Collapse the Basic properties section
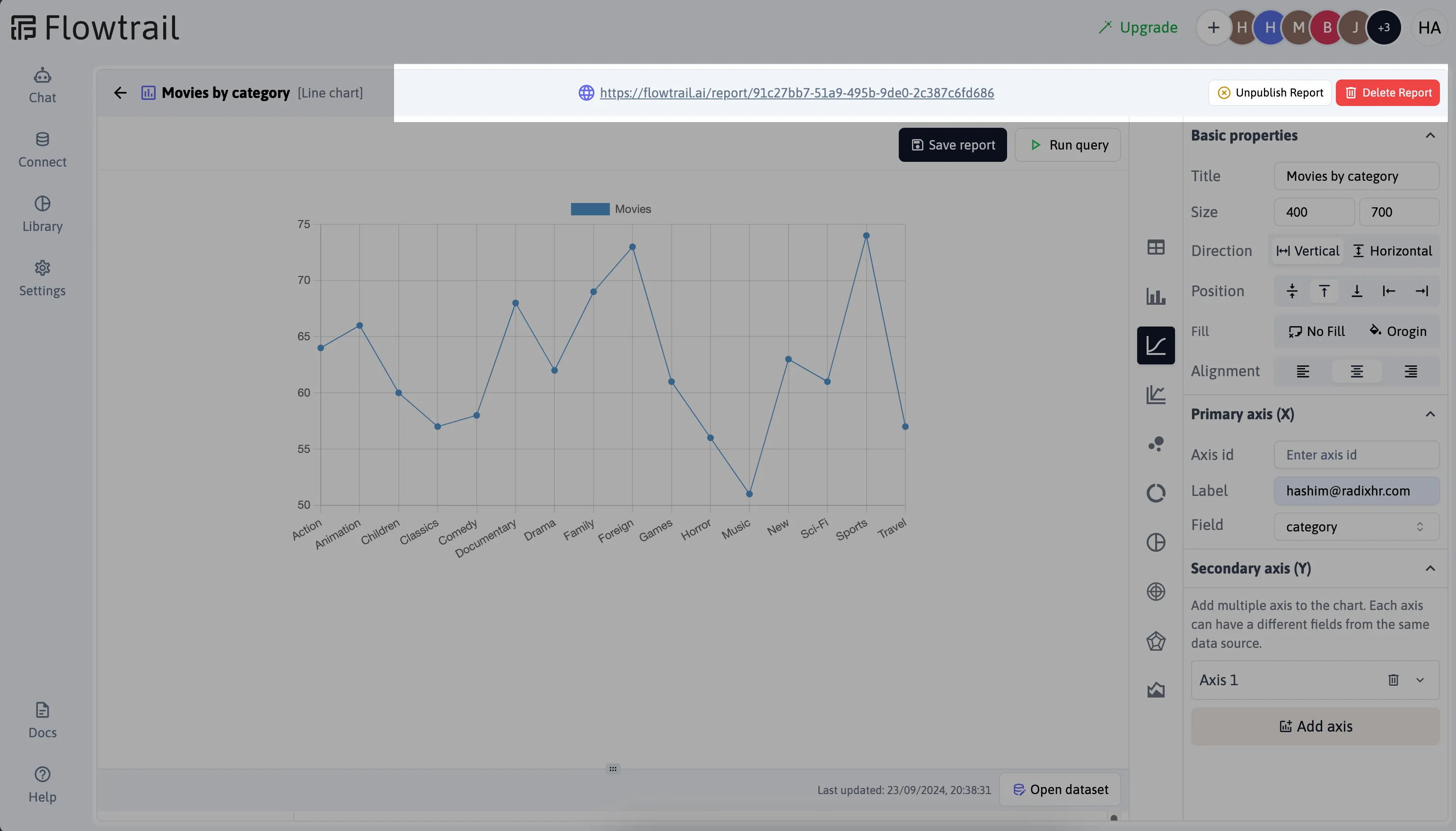Viewport: 1456px width, 831px height. pos(1430,135)
